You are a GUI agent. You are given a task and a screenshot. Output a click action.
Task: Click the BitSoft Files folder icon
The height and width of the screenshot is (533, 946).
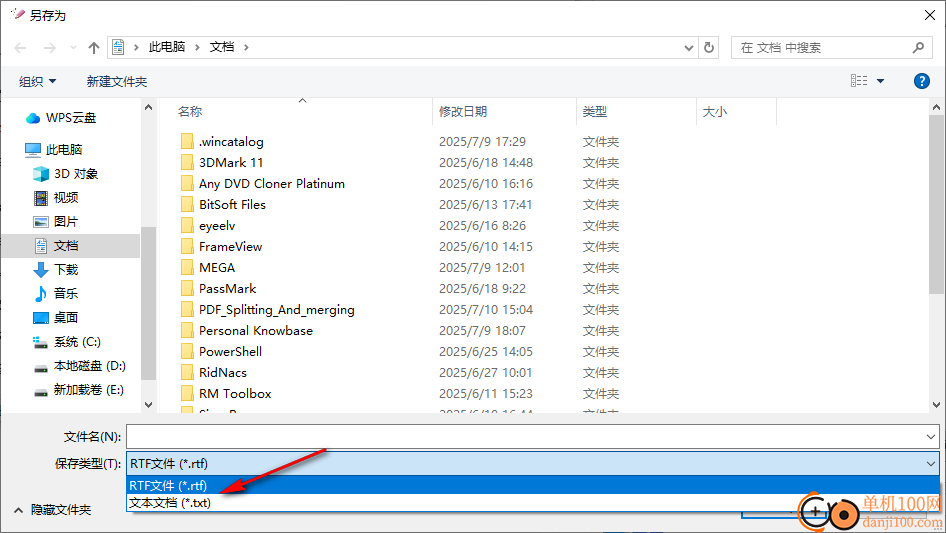[x=188, y=205]
